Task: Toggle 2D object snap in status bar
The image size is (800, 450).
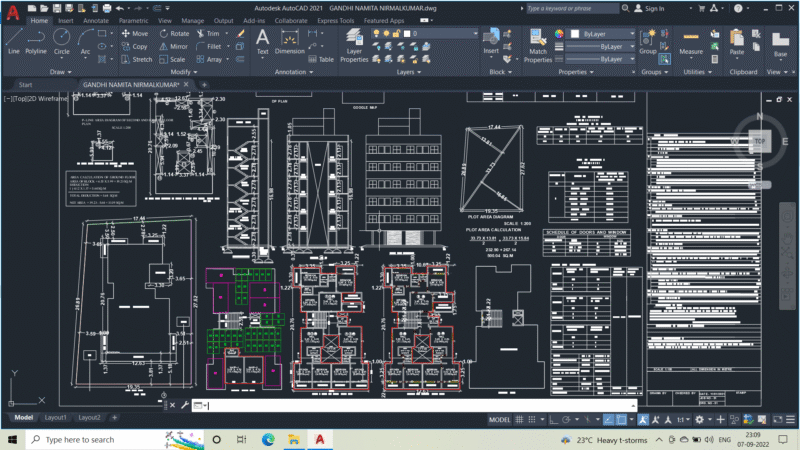Action: coord(621,419)
